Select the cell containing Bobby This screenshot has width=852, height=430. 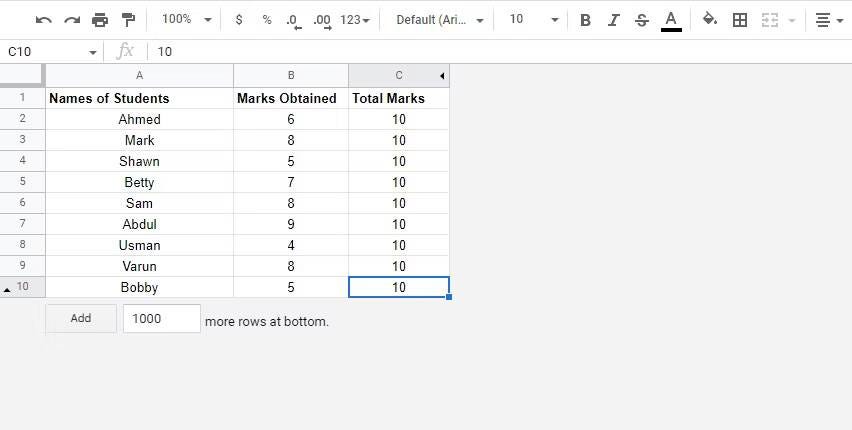[140, 287]
